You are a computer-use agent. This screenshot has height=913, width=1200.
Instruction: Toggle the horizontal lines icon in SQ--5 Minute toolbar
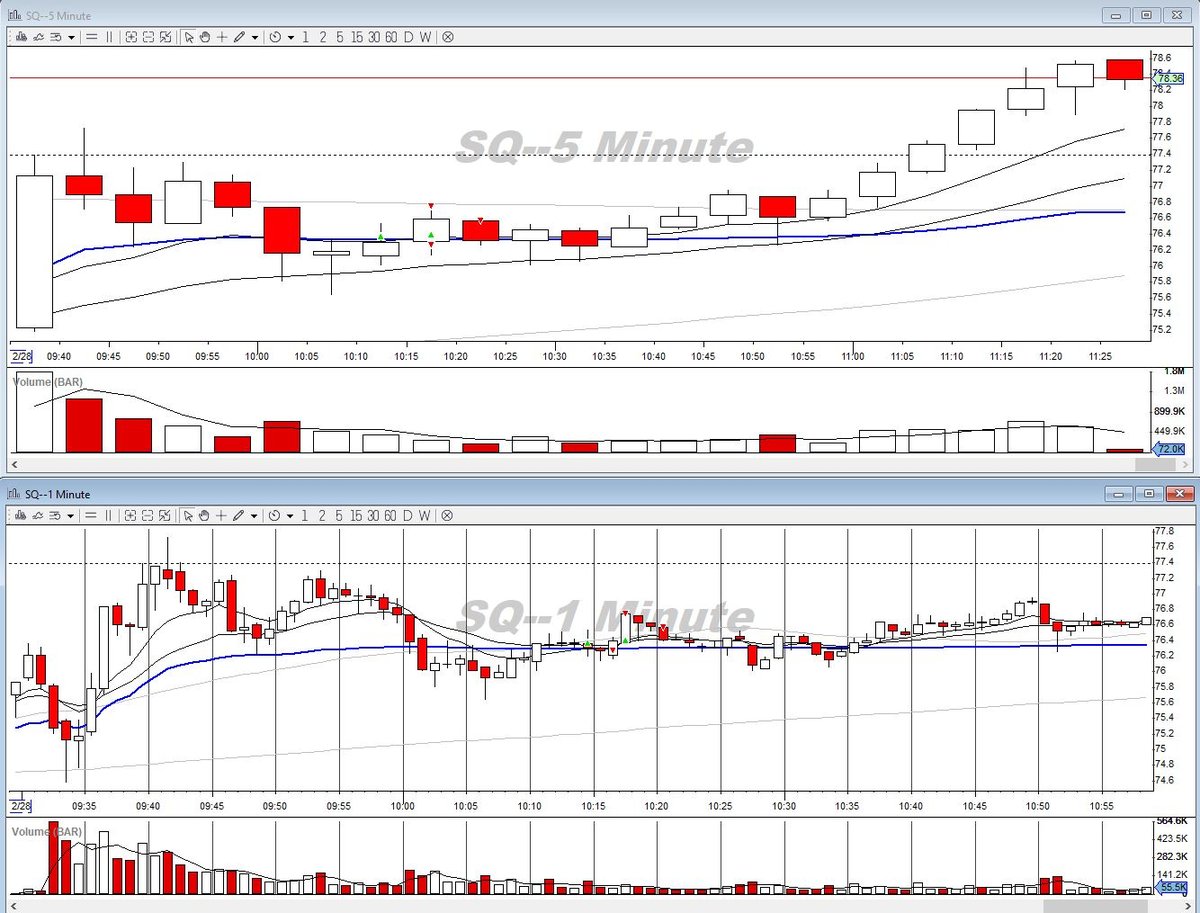91,37
